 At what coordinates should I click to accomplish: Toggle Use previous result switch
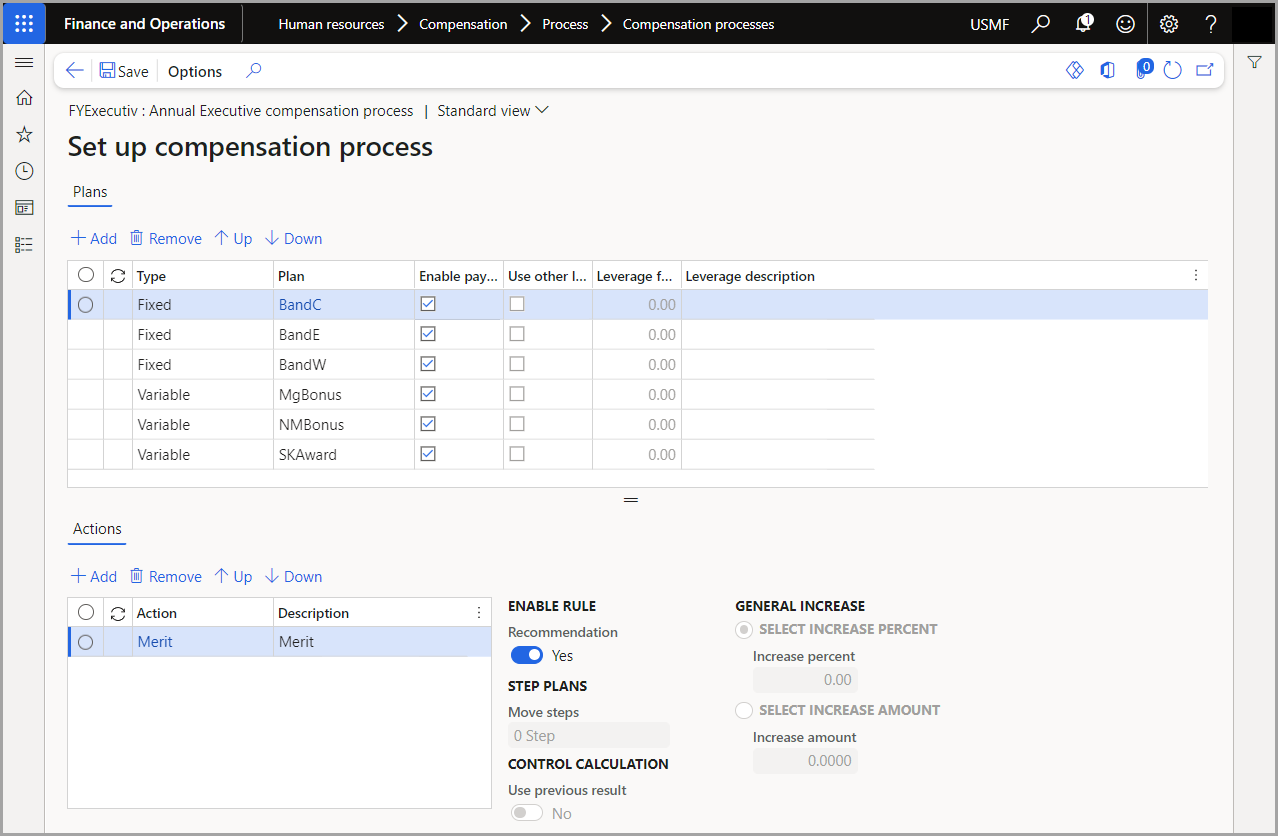(x=527, y=813)
